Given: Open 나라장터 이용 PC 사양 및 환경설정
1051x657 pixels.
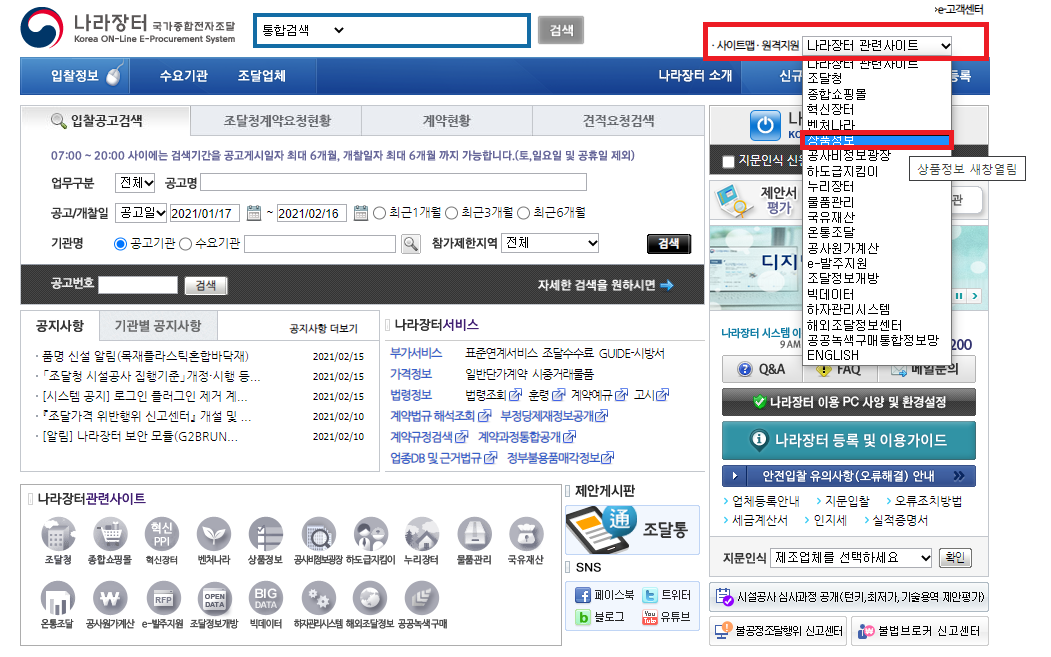Looking at the screenshot, I should coord(849,402).
